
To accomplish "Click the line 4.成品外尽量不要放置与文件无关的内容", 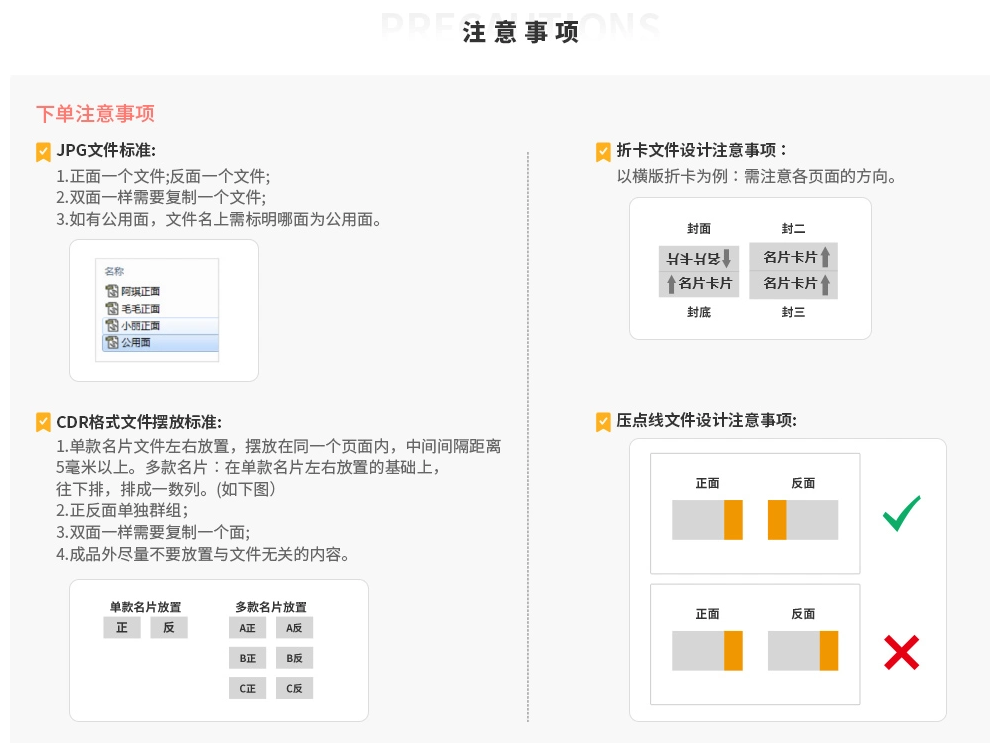I will coord(203,554).
